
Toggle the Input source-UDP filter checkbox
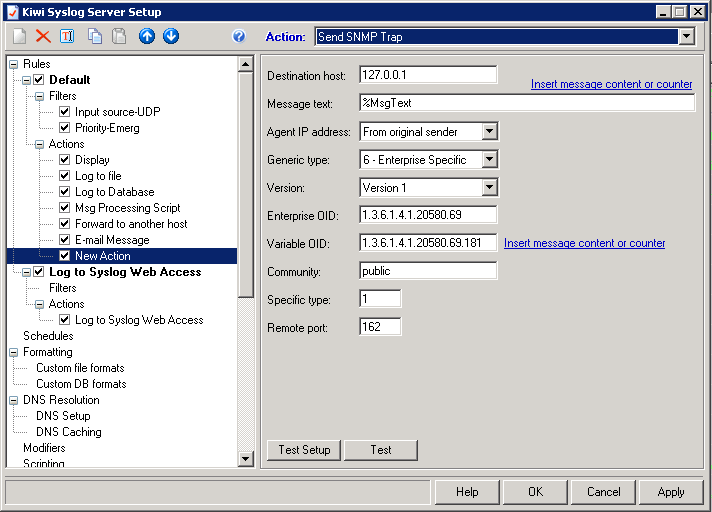(64, 112)
